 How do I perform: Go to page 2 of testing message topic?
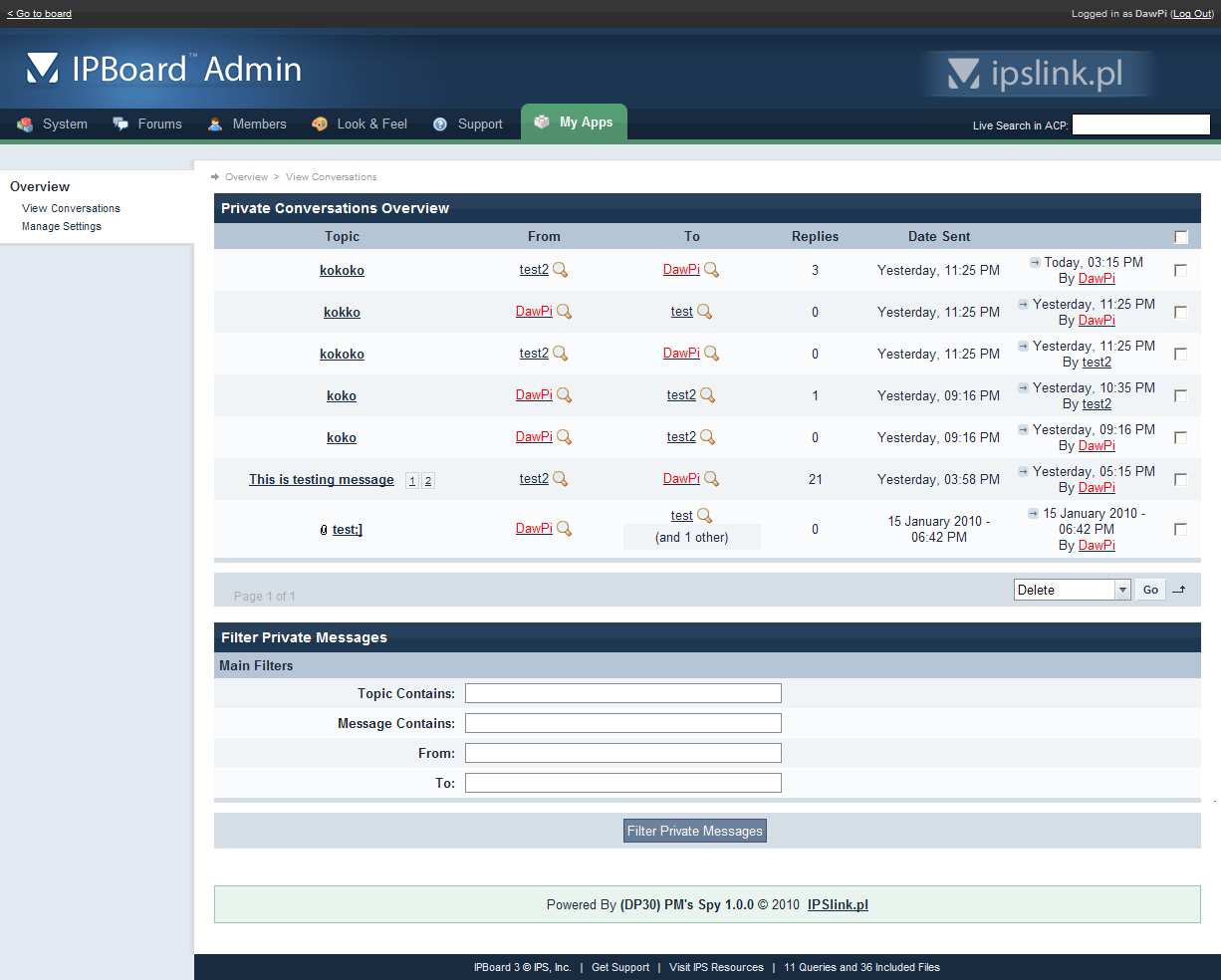pyautogui.click(x=428, y=481)
